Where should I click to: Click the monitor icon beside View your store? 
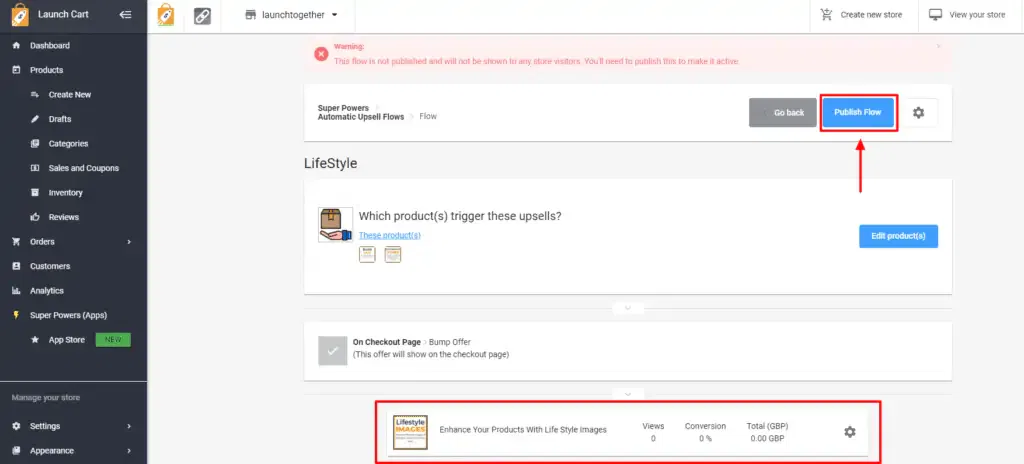pos(936,14)
